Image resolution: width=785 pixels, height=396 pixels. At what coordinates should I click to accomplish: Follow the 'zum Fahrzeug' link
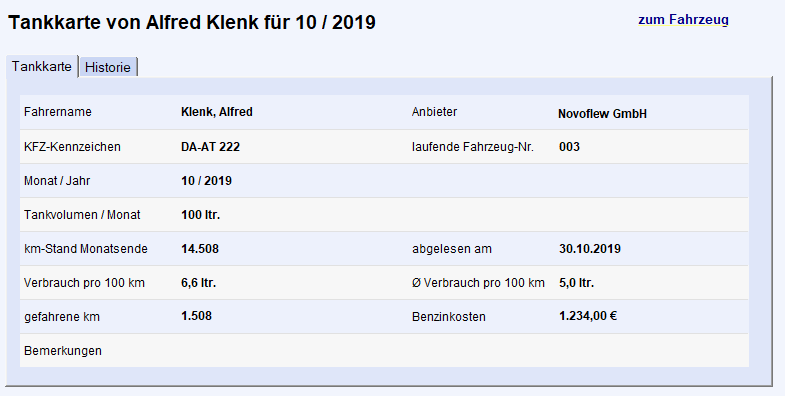tap(683, 20)
